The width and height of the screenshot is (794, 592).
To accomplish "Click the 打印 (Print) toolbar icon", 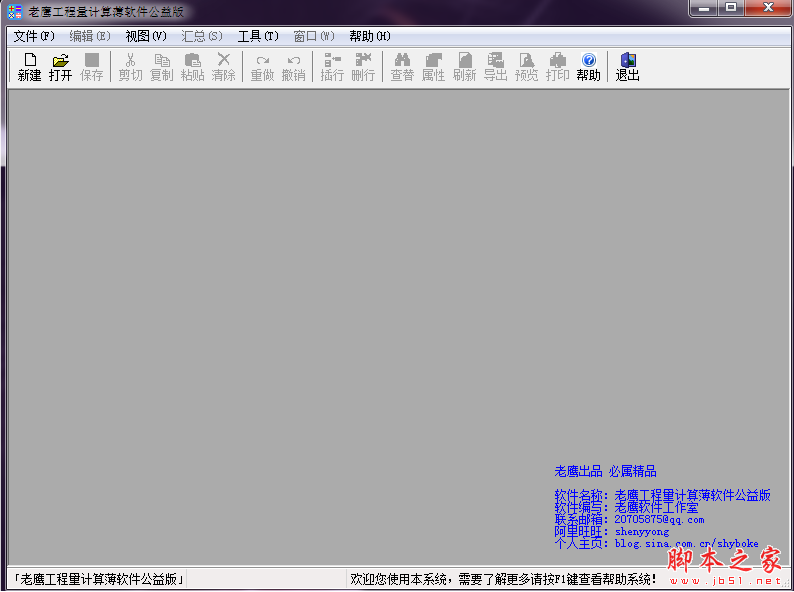I will click(558, 67).
